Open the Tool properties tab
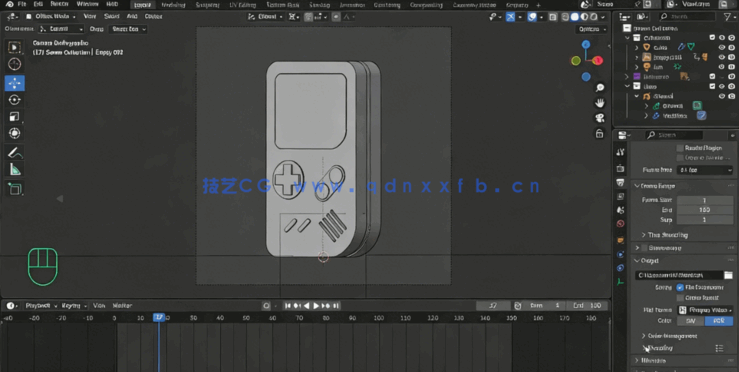Viewport: 739px width, 372px height. 621,152
